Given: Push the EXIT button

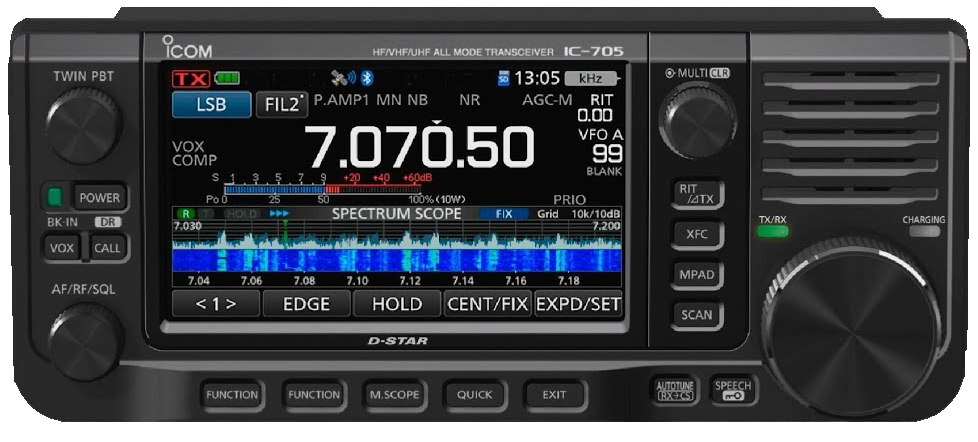Looking at the screenshot, I should pyautogui.click(x=554, y=395).
